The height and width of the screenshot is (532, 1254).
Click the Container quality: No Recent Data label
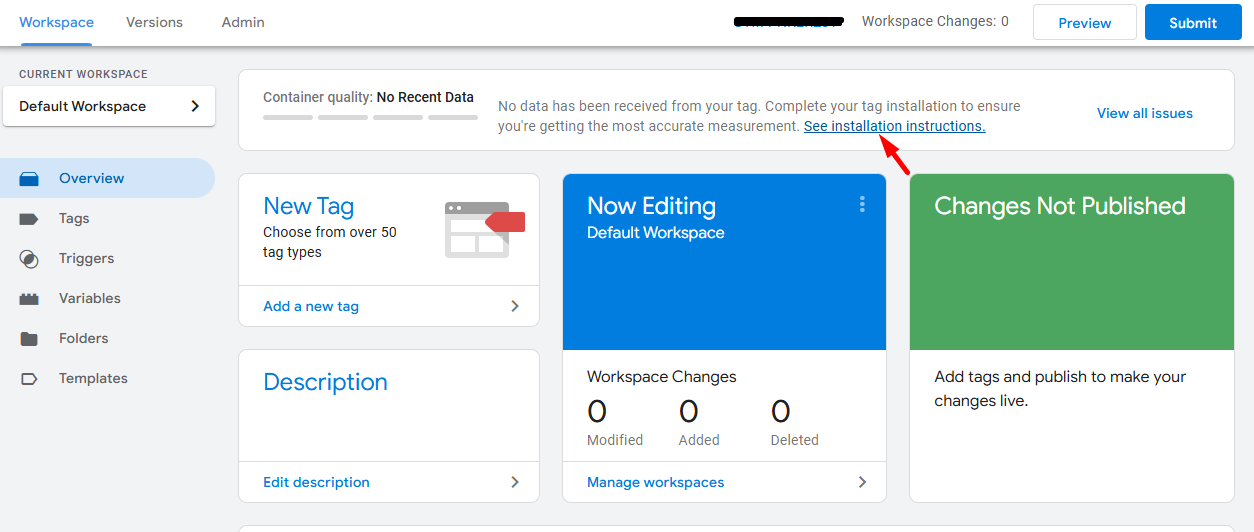point(368,97)
